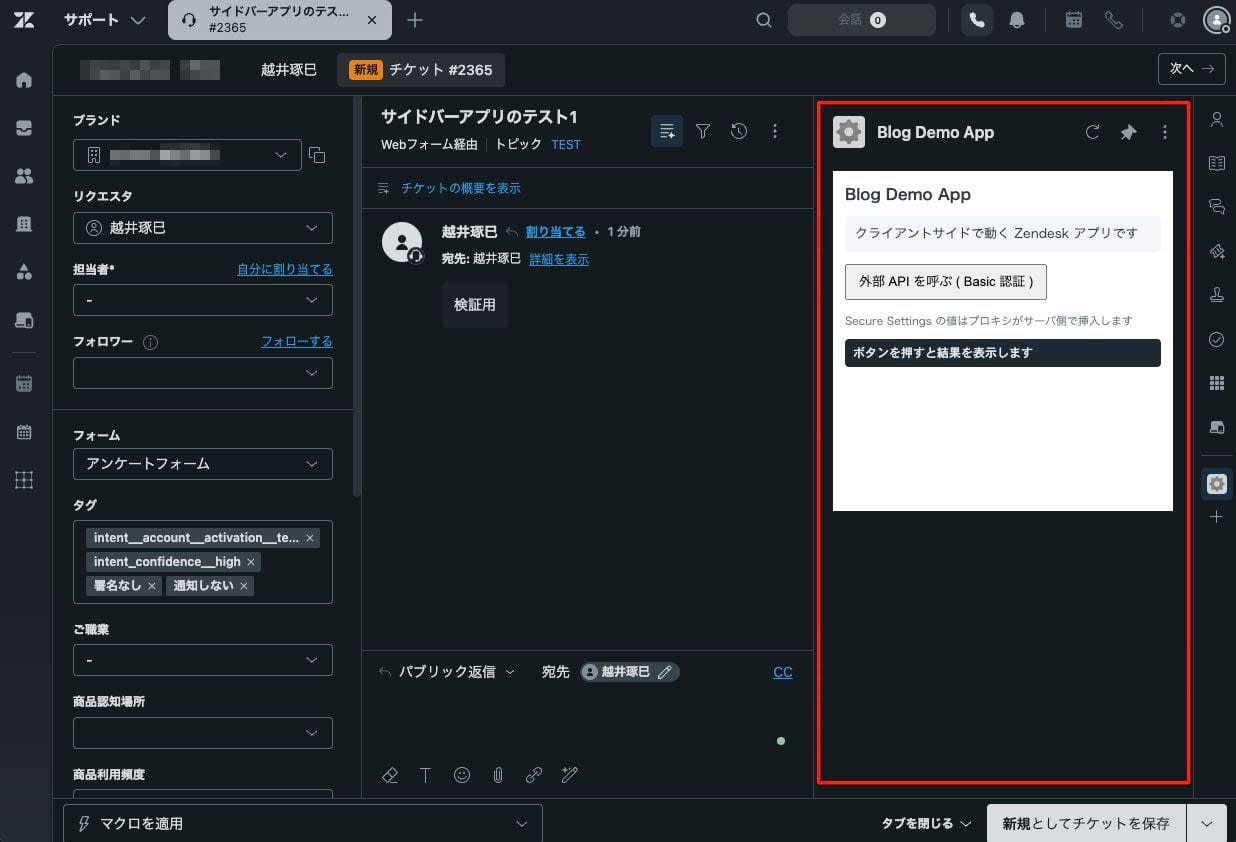Screen dimensions: 1236x842
Task: Open the リクエスタ dropdown
Action: pos(203,228)
